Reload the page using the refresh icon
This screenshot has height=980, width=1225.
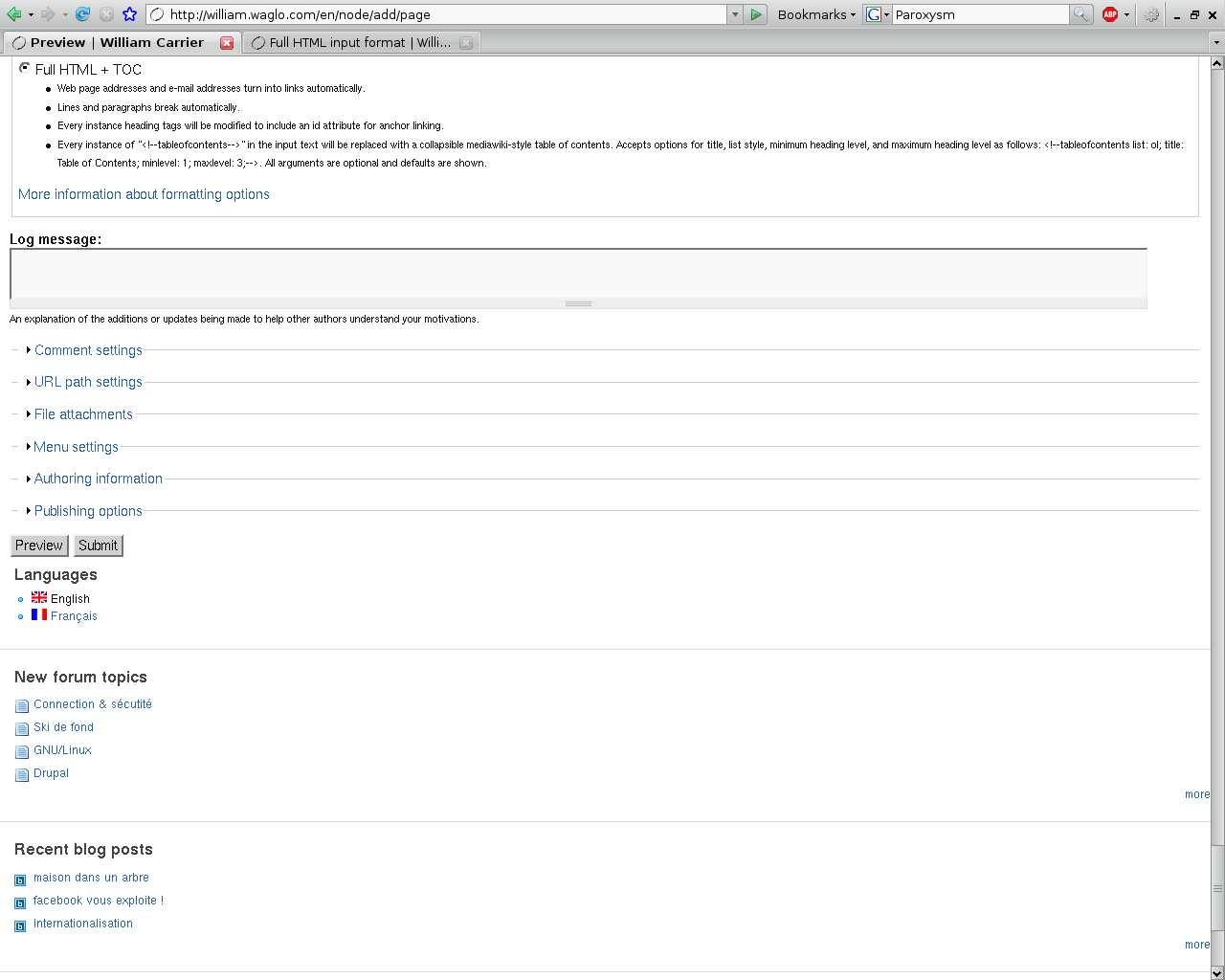84,13
